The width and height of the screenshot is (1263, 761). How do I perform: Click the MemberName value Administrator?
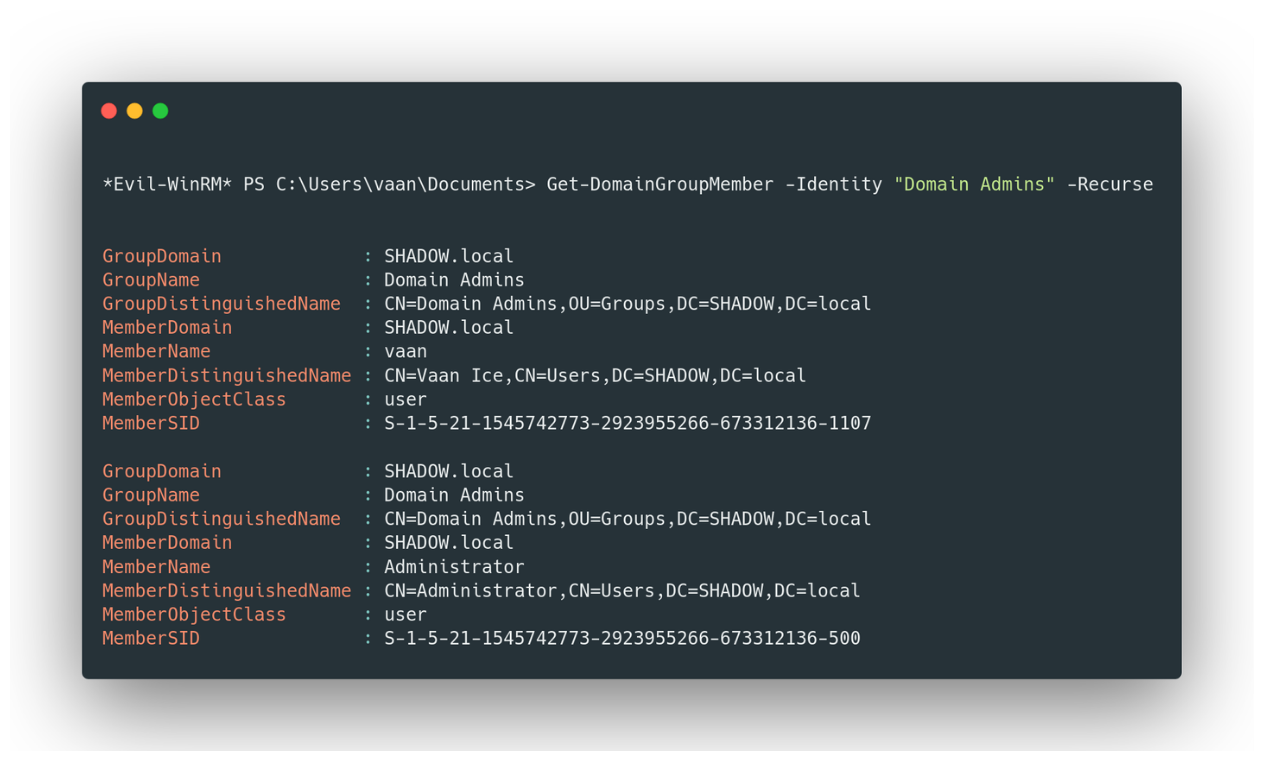(454, 567)
